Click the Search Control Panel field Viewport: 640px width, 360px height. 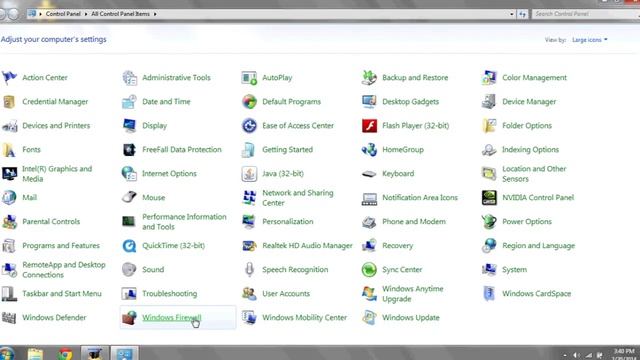(x=585, y=14)
